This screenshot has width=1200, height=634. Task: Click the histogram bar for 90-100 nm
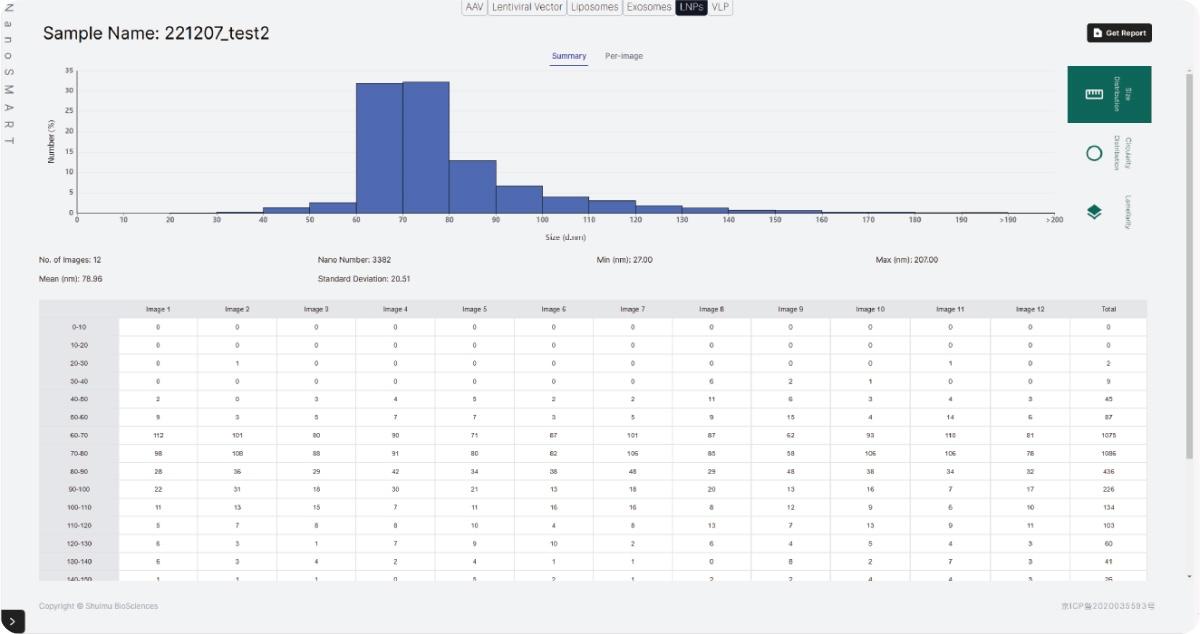coord(519,199)
